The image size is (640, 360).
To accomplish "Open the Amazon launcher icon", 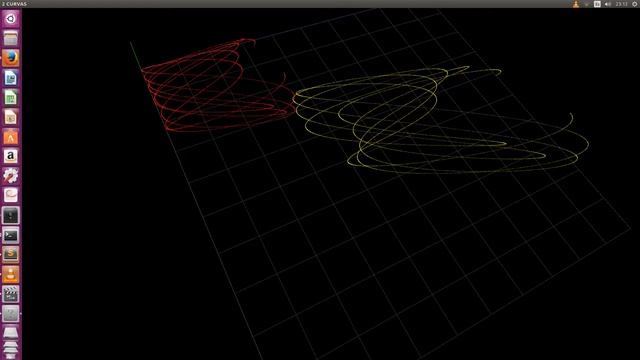I will (x=11, y=156).
